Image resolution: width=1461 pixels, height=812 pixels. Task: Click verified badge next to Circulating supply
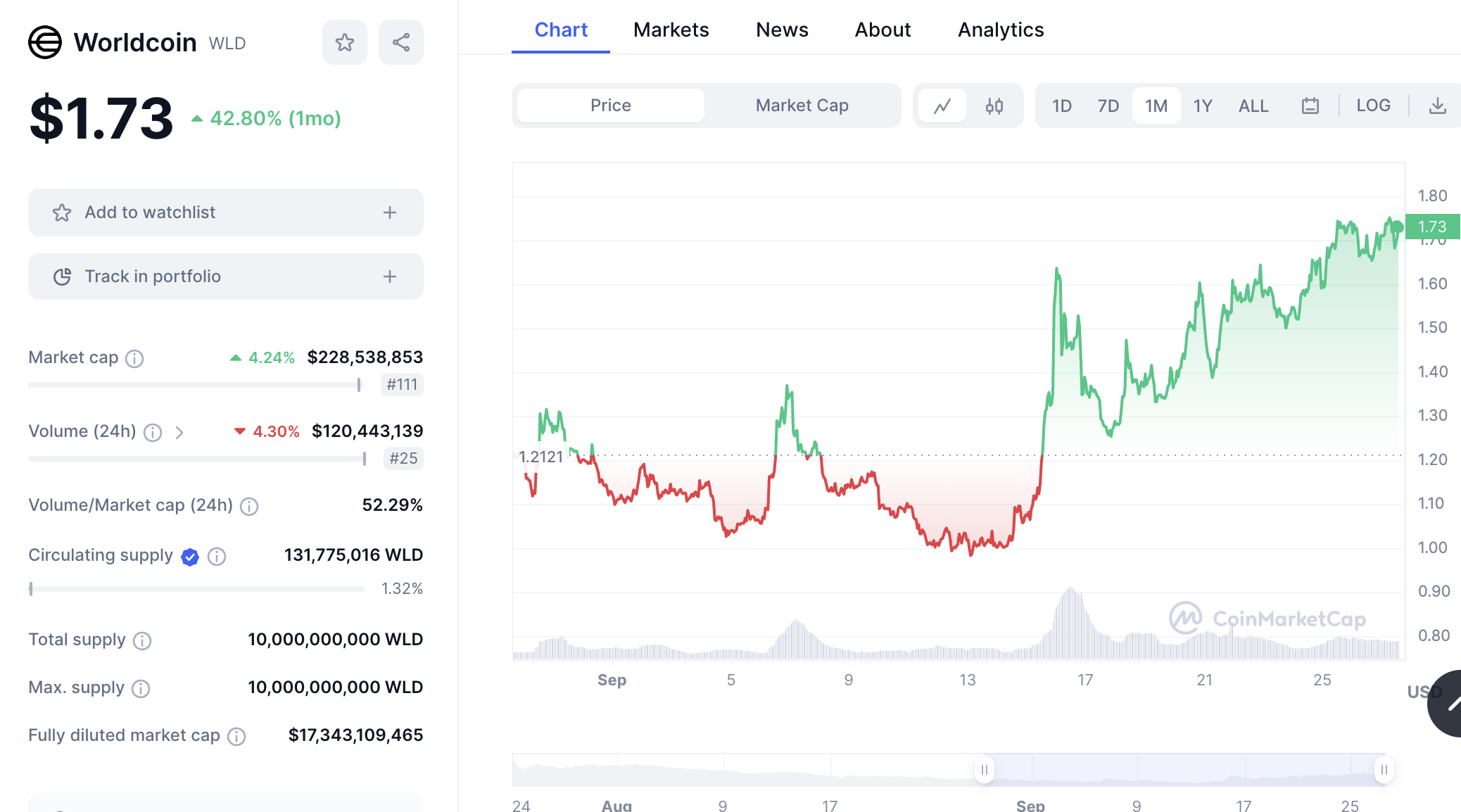pyautogui.click(x=190, y=557)
